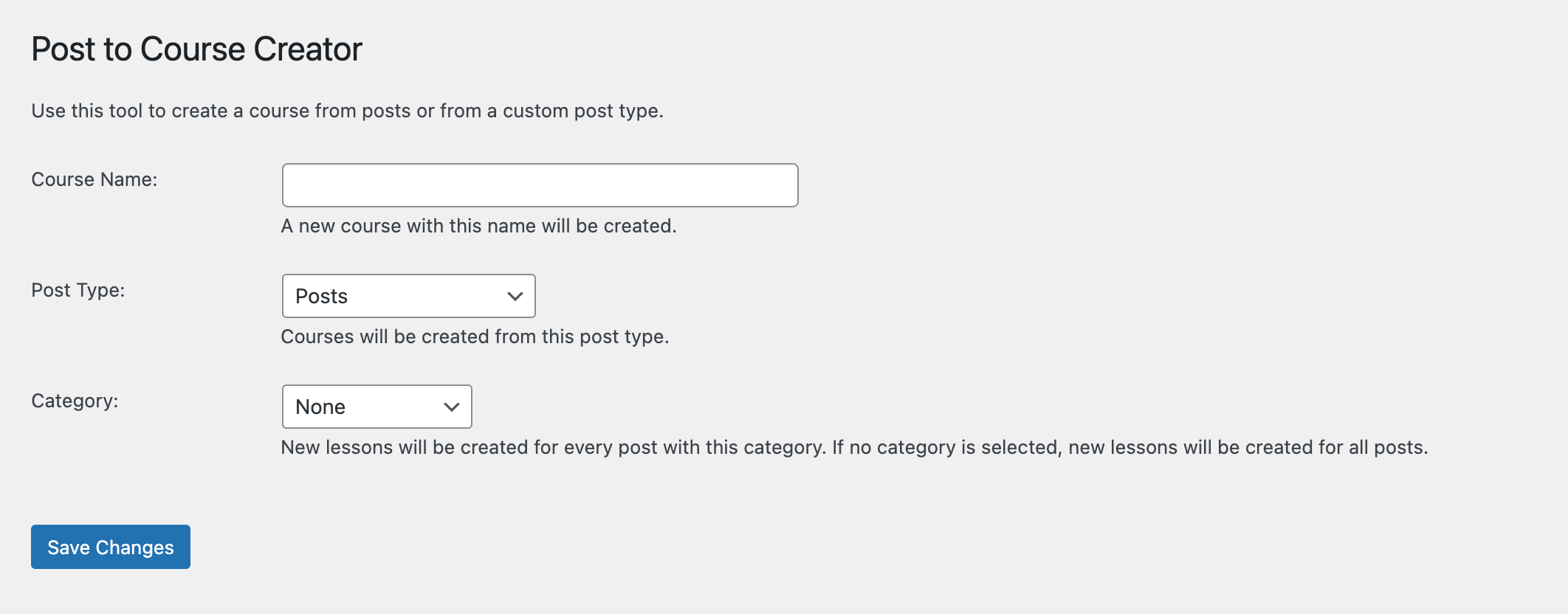Click the 'Category:' field label
The height and width of the screenshot is (614, 1568).
click(75, 401)
